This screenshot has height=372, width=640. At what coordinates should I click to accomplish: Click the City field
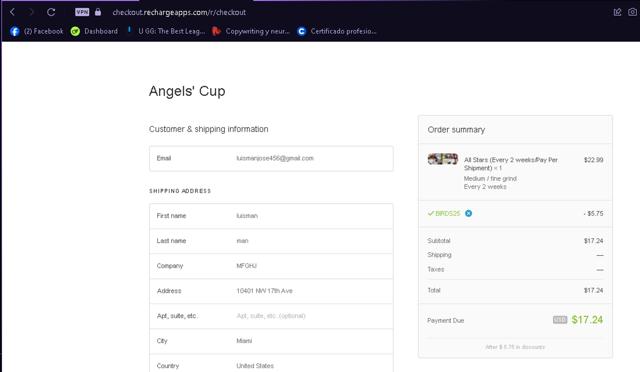pyautogui.click(x=271, y=341)
